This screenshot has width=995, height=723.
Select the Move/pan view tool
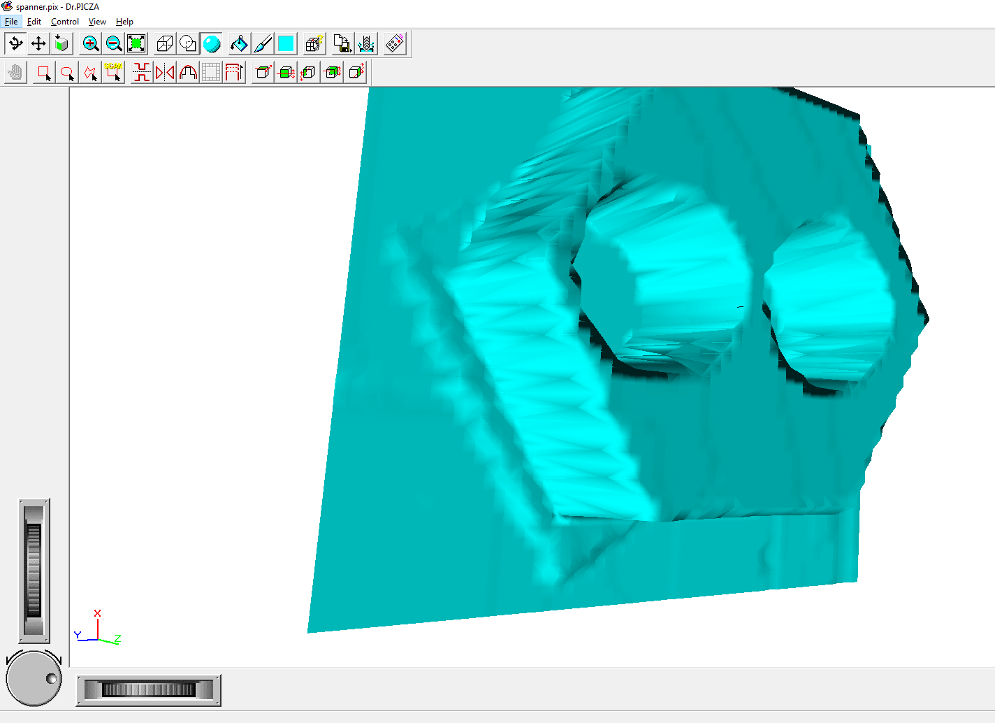[39, 43]
